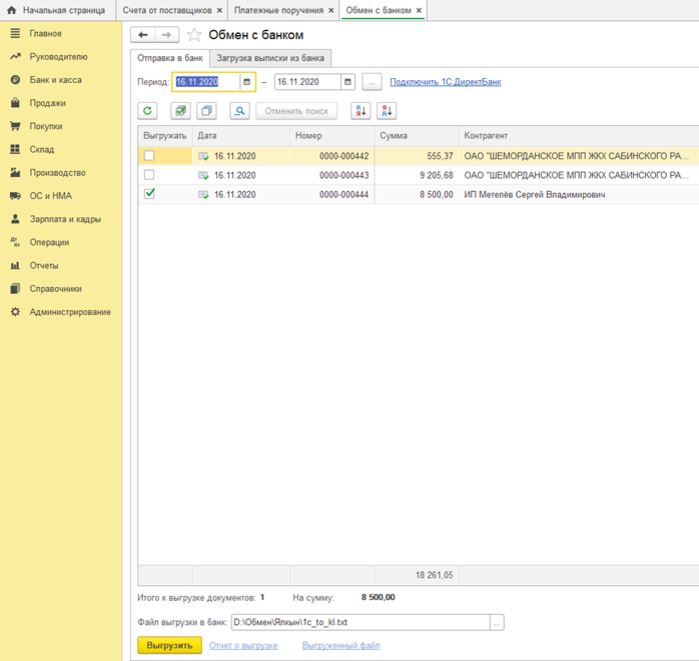Viewport: 699px width, 661px height.
Task: Click the Склад grid icon
Action: [15, 149]
